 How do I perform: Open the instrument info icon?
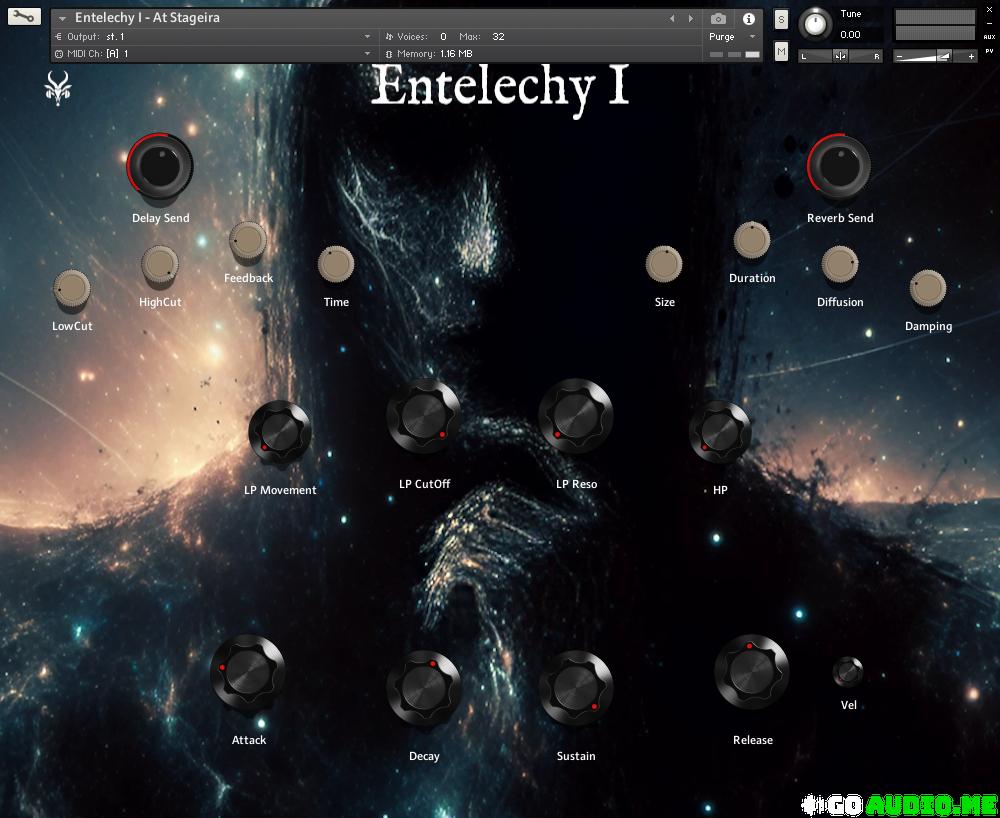click(749, 18)
